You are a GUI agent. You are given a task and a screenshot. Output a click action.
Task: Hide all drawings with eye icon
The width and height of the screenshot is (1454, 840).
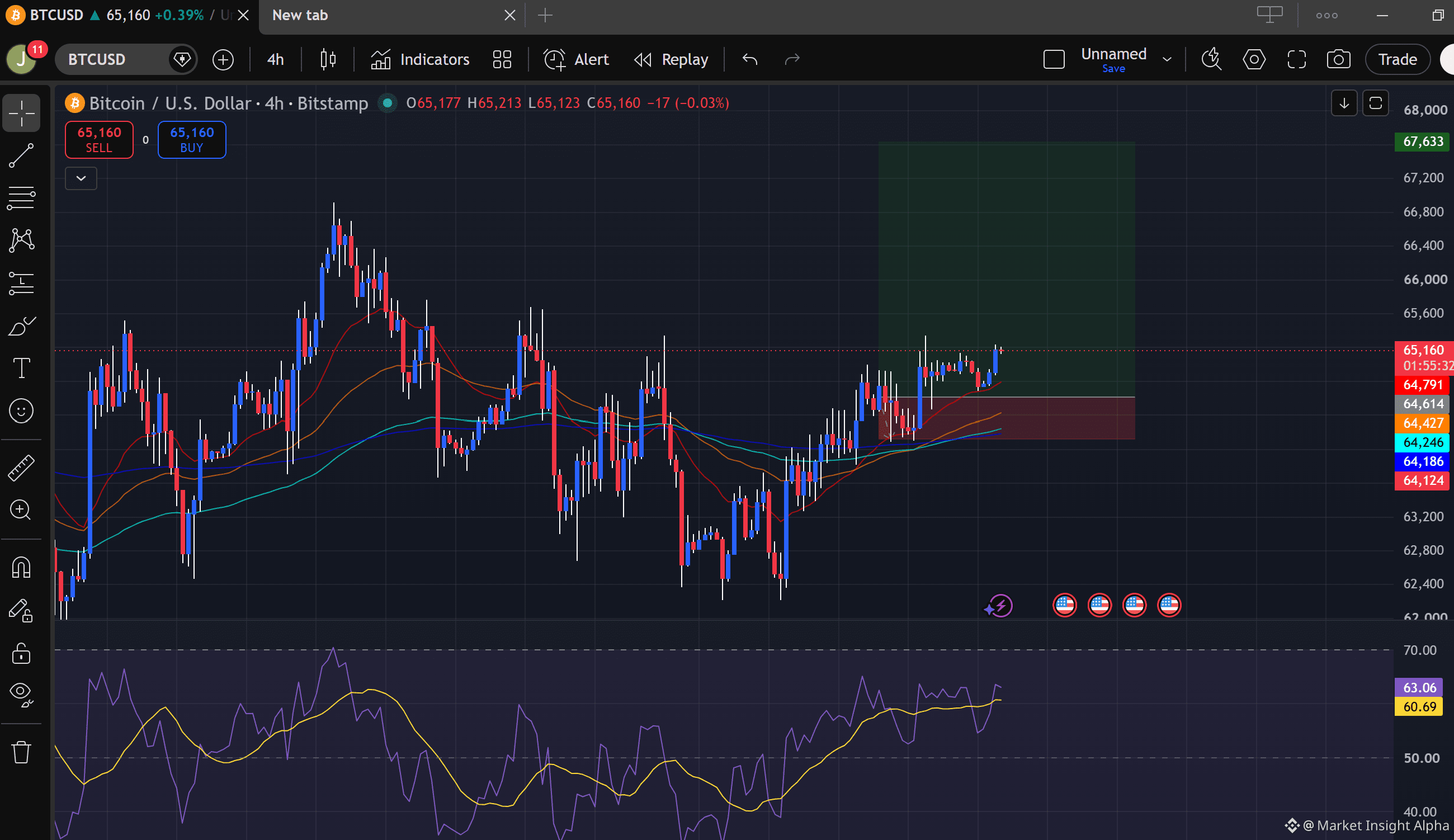point(21,695)
